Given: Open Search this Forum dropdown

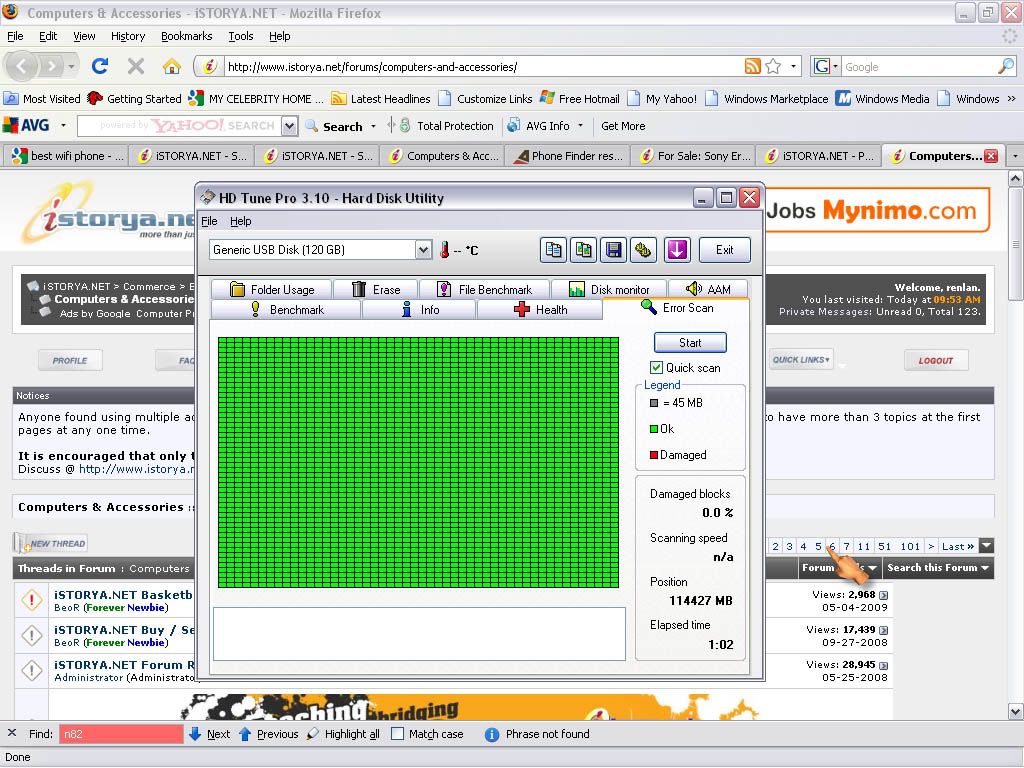Looking at the screenshot, I should click(937, 568).
